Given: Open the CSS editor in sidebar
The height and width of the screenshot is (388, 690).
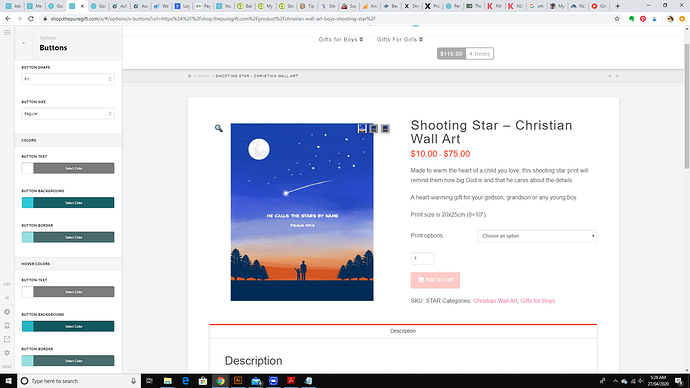Looking at the screenshot, I should click(7, 285).
